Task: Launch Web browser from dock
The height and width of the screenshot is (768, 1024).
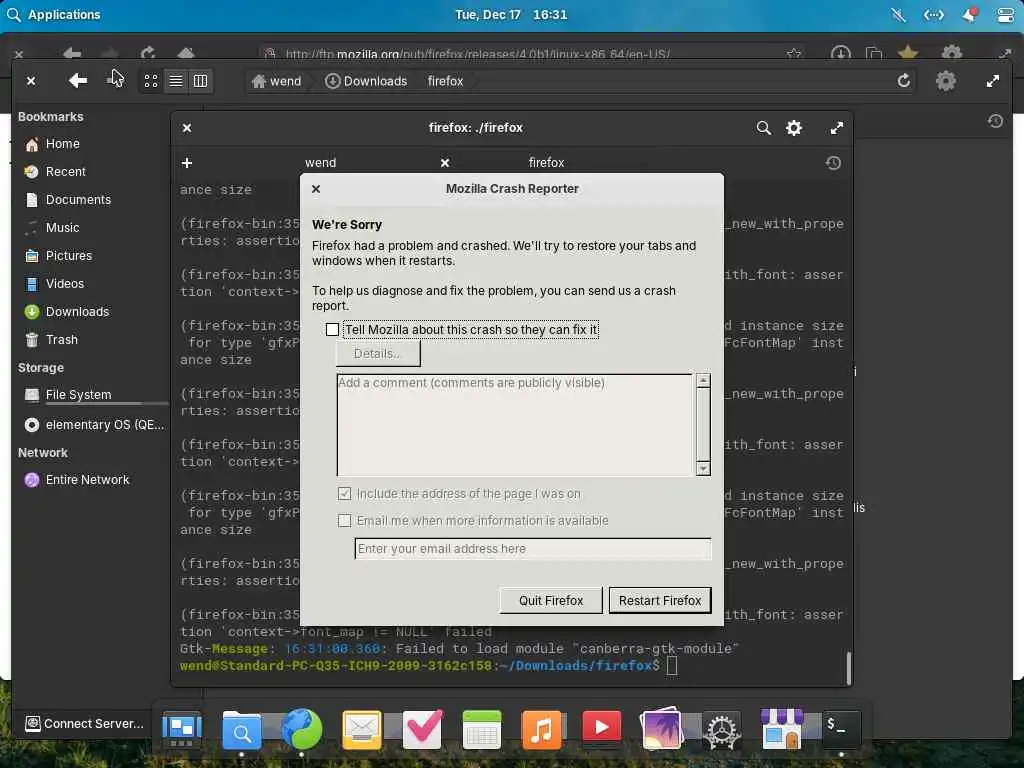Action: point(302,729)
